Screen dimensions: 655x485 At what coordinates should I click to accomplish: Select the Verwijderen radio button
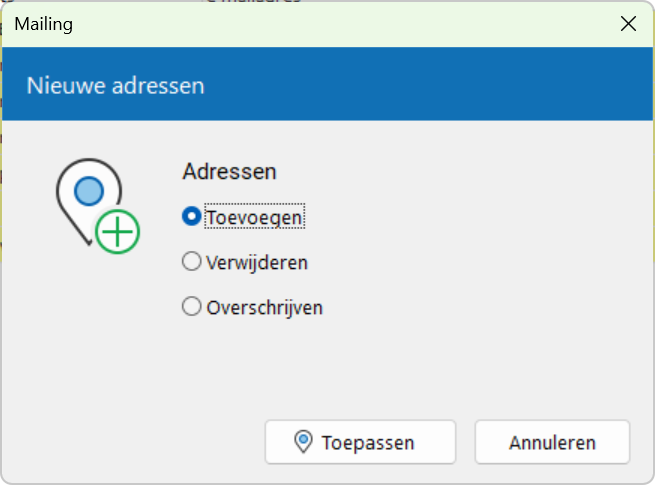pos(192,262)
